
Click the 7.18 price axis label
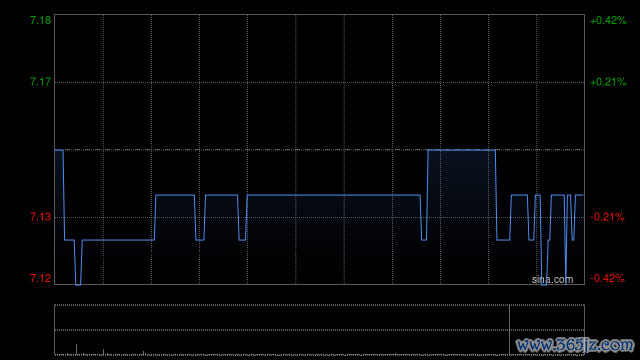(40, 20)
